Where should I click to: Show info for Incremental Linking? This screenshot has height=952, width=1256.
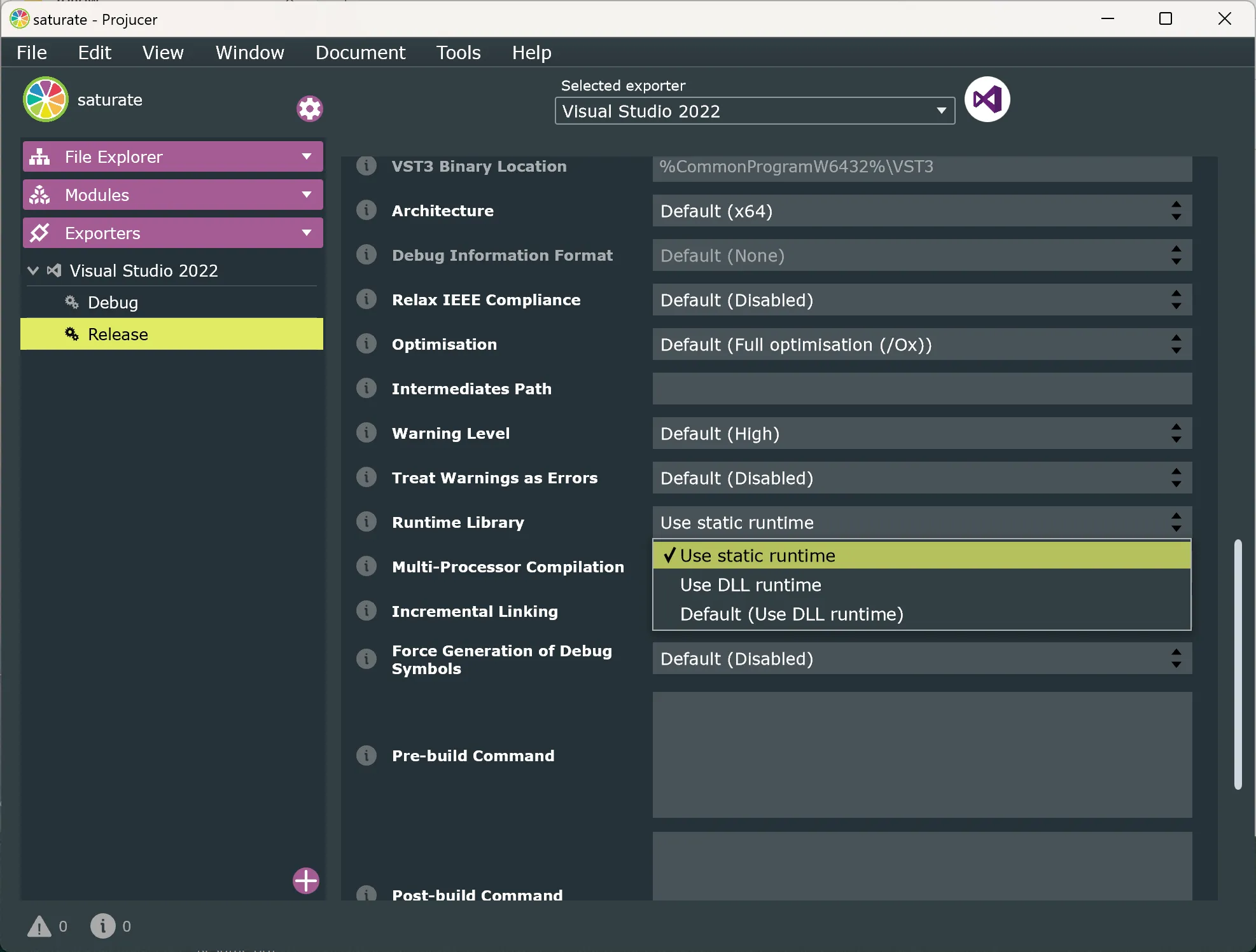pos(366,611)
